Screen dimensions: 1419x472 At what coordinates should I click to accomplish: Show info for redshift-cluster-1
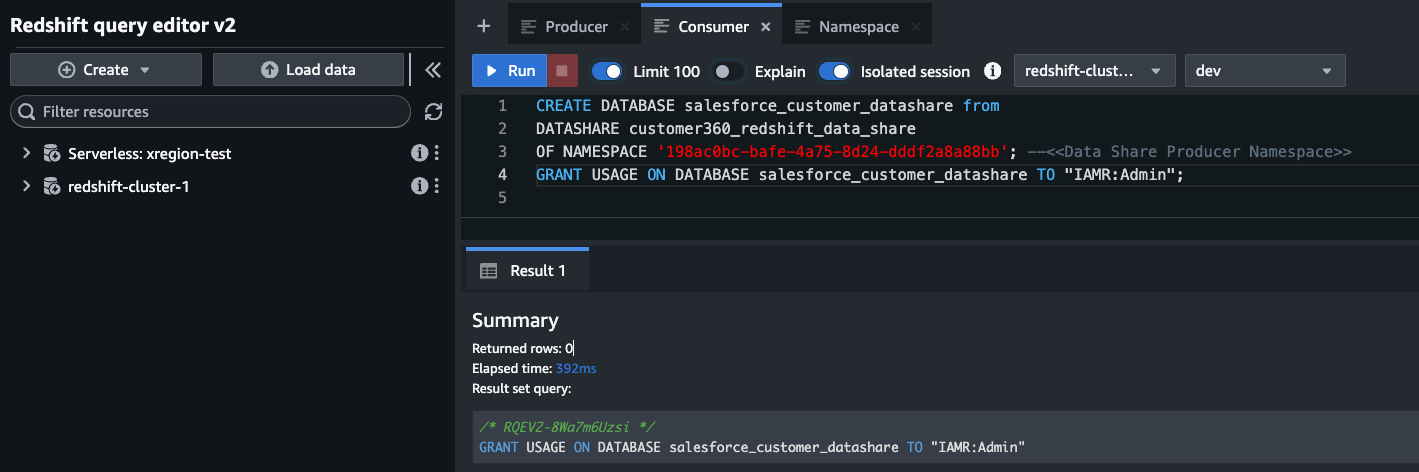coord(420,186)
